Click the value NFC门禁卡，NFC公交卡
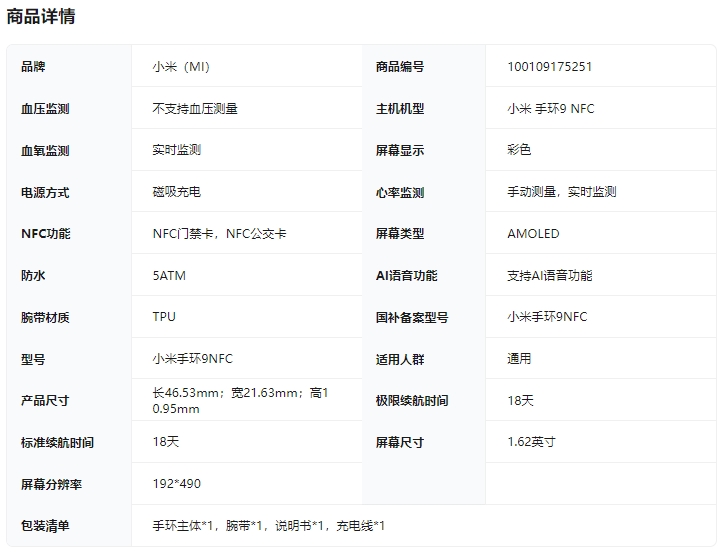 pyautogui.click(x=219, y=234)
